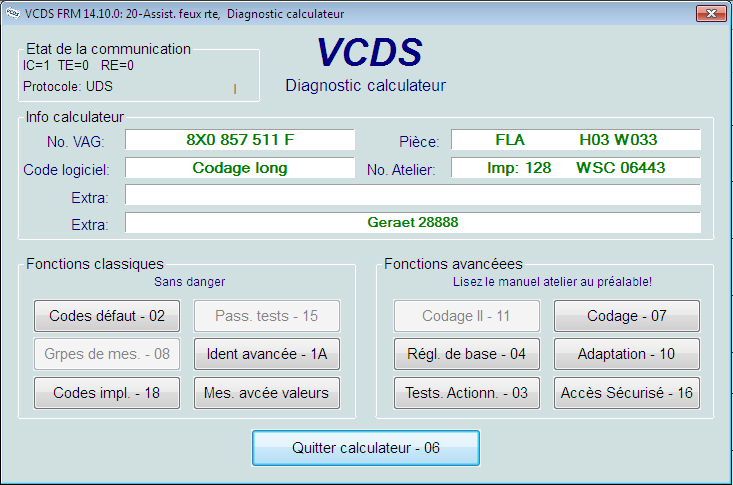Screen dimensions: 733x485
Task: Click the No. Atelier field WSC 06443
Action: 576,168
